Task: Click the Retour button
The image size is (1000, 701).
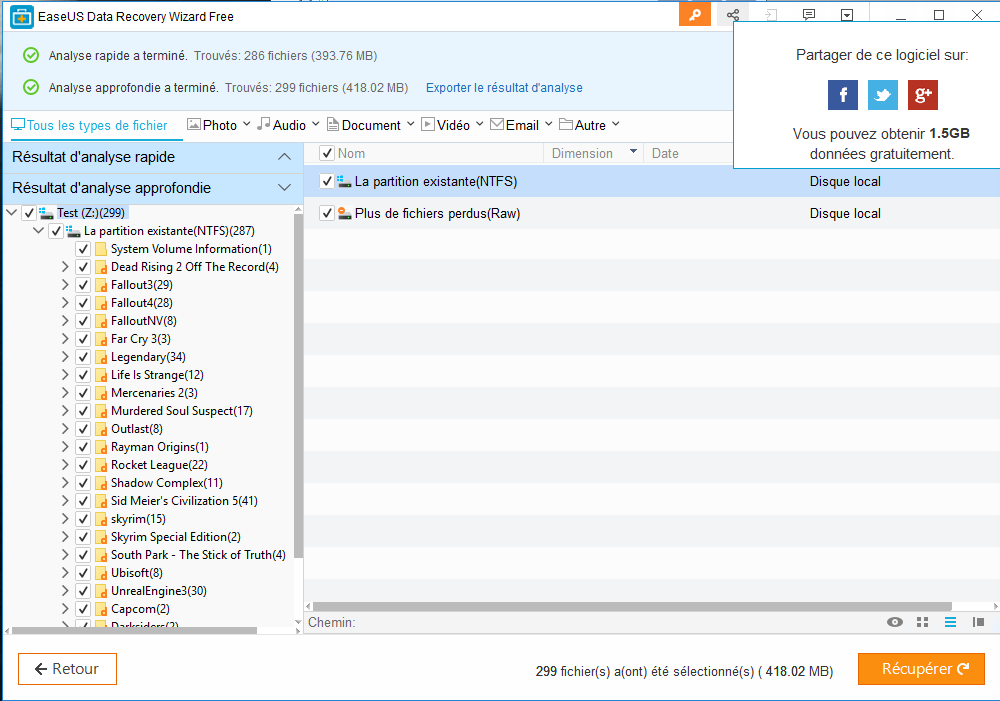Action: pyautogui.click(x=67, y=669)
